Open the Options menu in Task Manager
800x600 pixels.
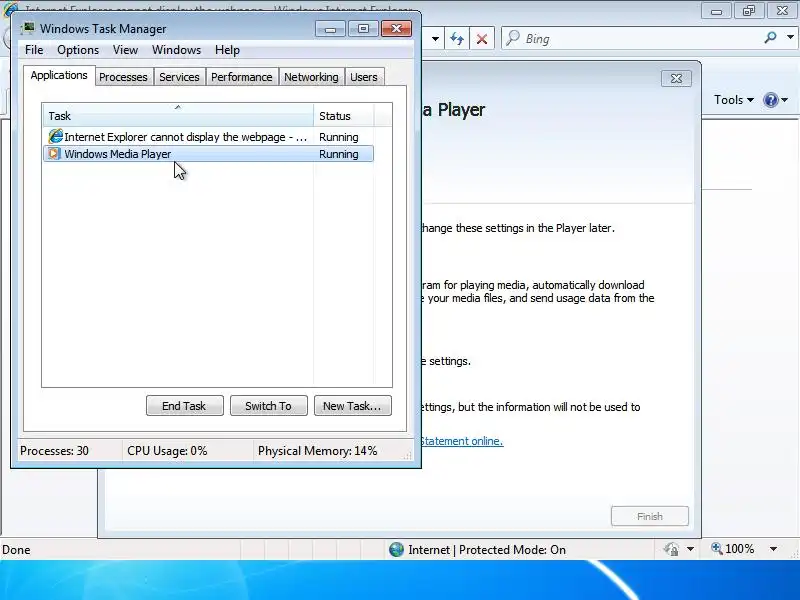click(x=78, y=50)
